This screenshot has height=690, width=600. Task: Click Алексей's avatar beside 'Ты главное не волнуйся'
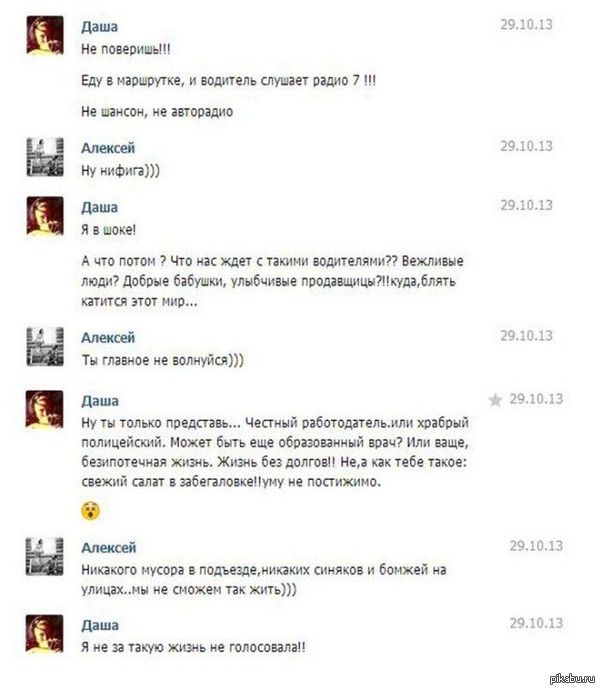point(45,347)
